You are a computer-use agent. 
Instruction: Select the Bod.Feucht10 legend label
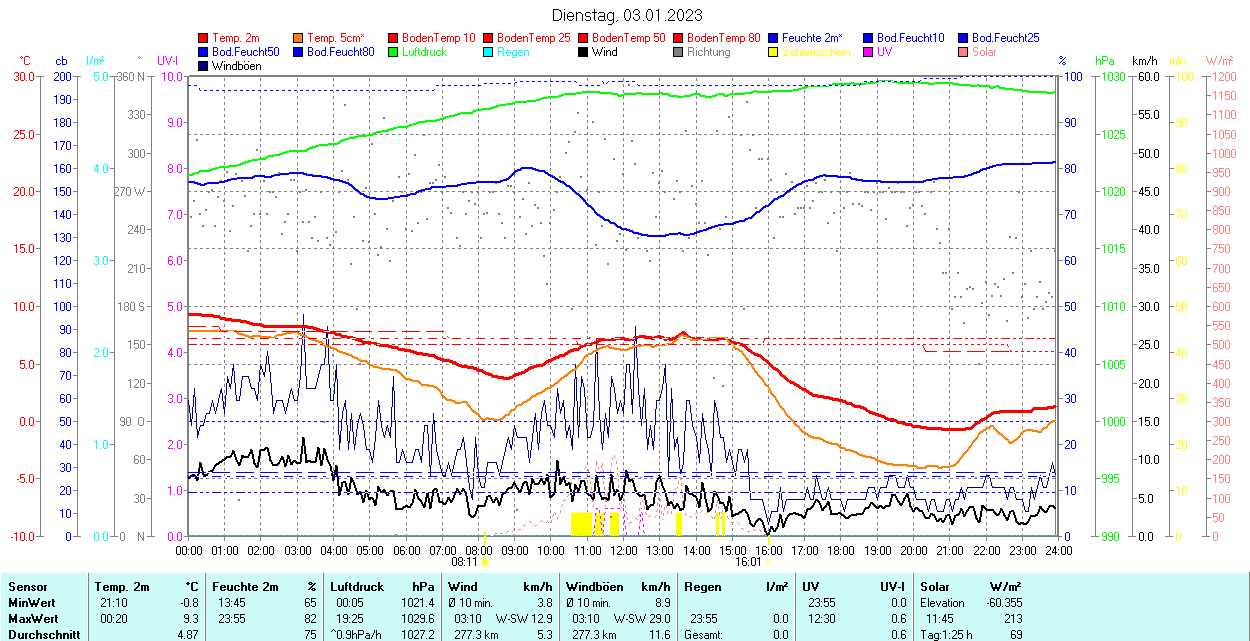[911, 38]
